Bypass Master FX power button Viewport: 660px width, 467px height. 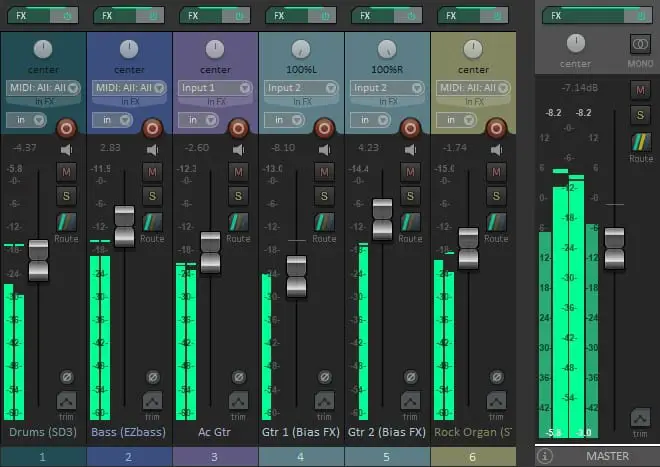(x=641, y=16)
